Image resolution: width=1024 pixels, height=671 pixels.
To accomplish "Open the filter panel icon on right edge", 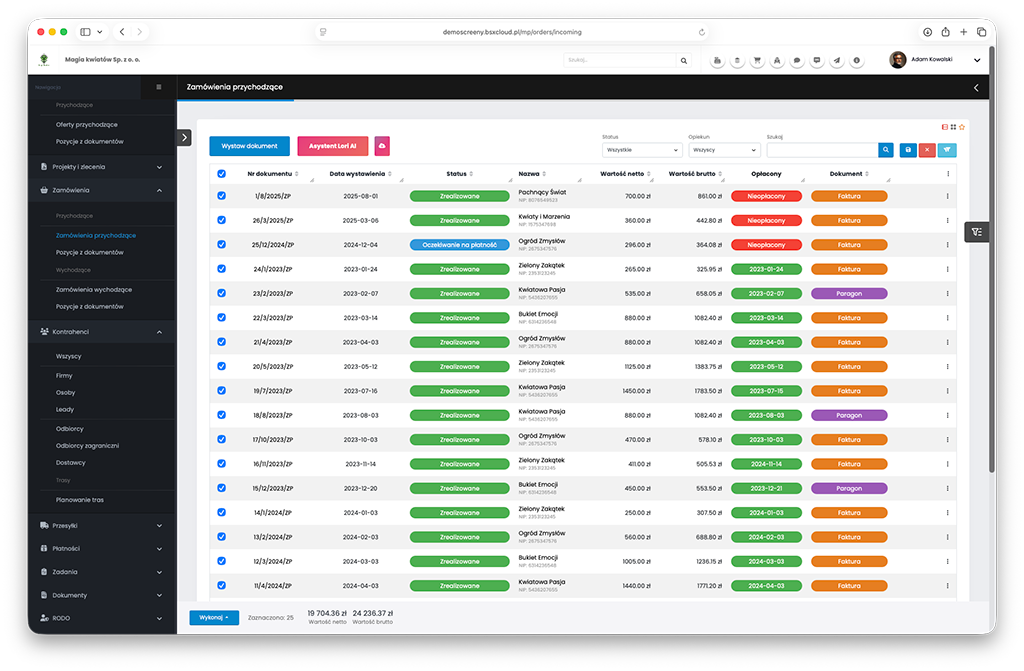I will coord(977,231).
